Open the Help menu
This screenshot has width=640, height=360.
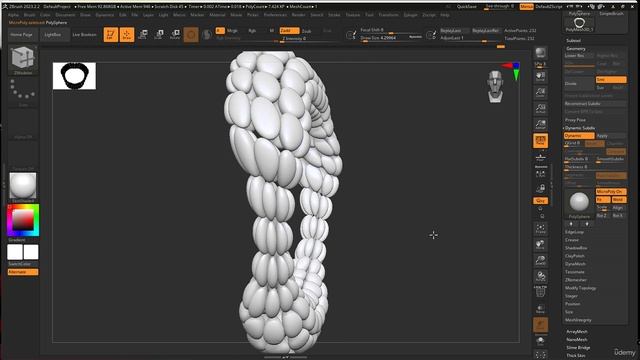pyautogui.click(x=444, y=15)
